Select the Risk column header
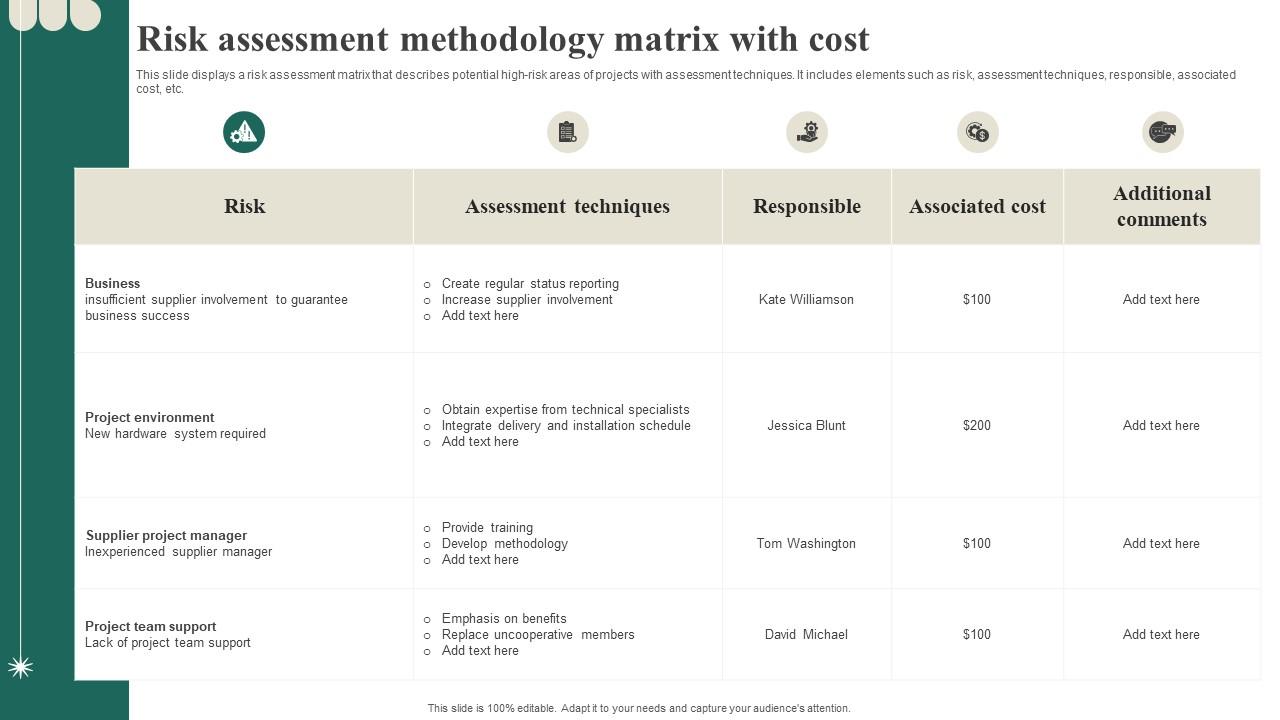Image resolution: width=1280 pixels, height=720 pixels. point(244,206)
